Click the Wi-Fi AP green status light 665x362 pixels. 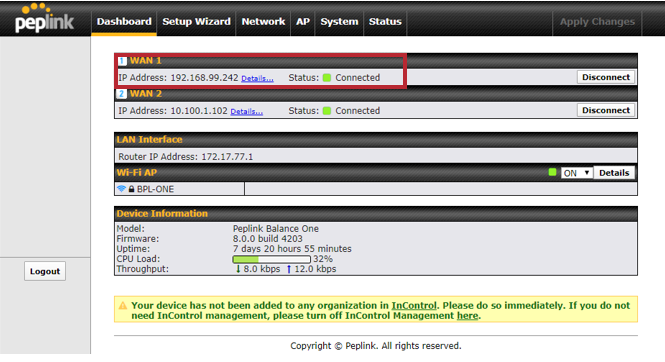[x=552, y=172]
